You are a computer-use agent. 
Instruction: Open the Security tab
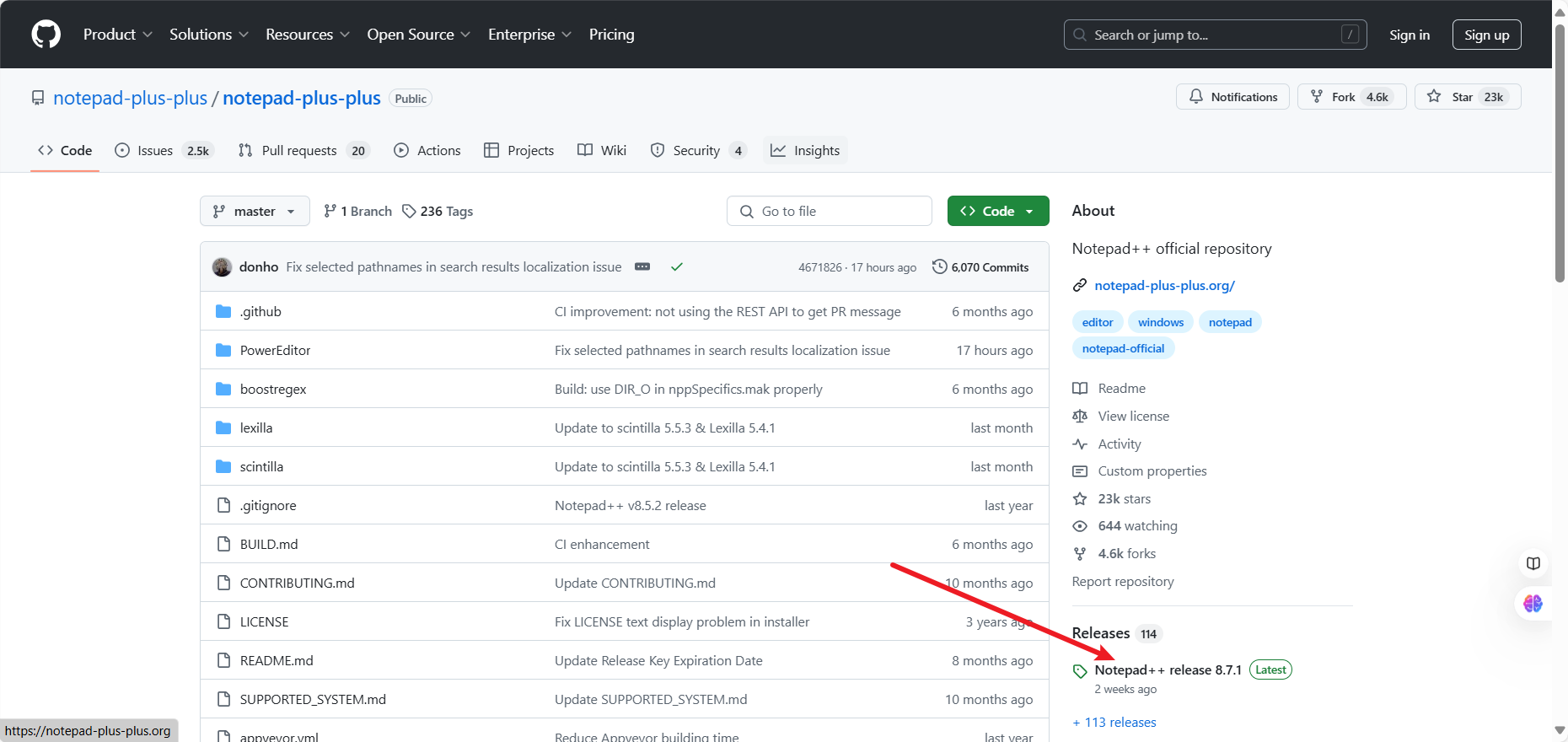point(698,150)
